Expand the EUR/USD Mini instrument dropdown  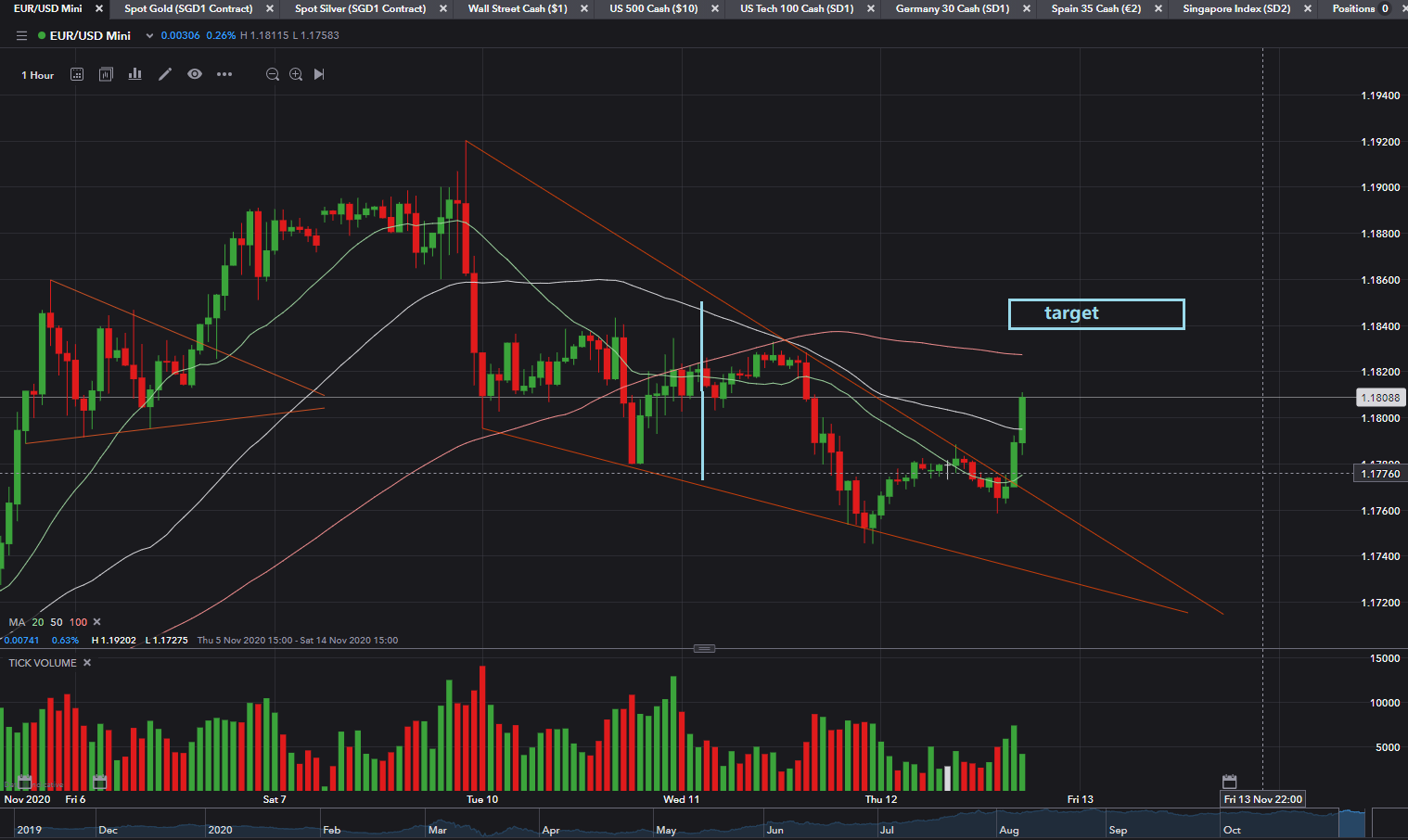149,36
